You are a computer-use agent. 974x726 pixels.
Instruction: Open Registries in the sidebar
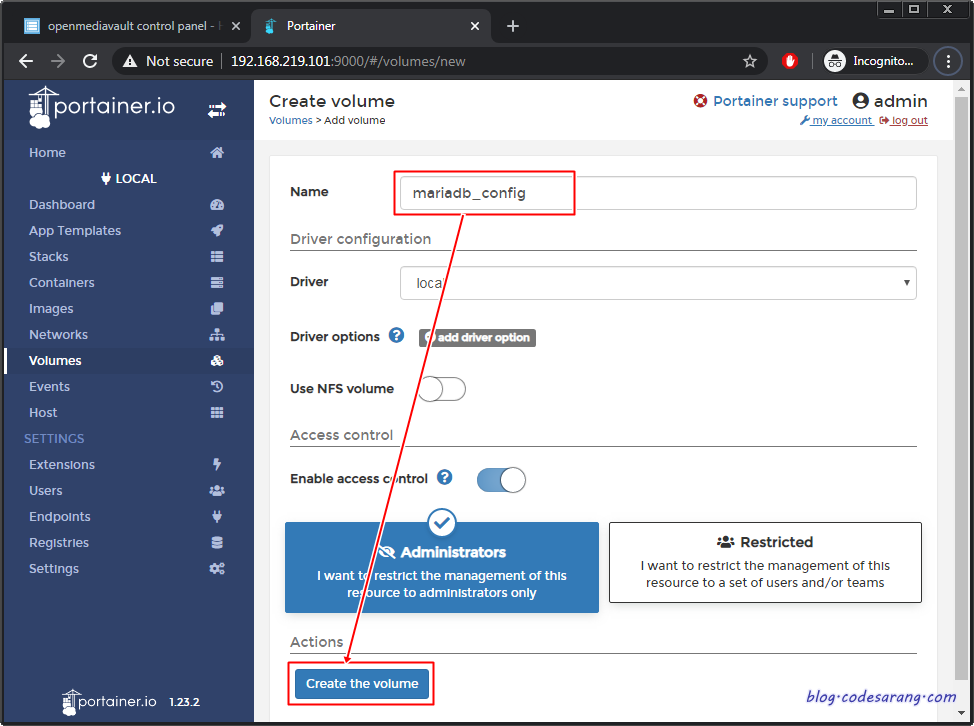59,543
